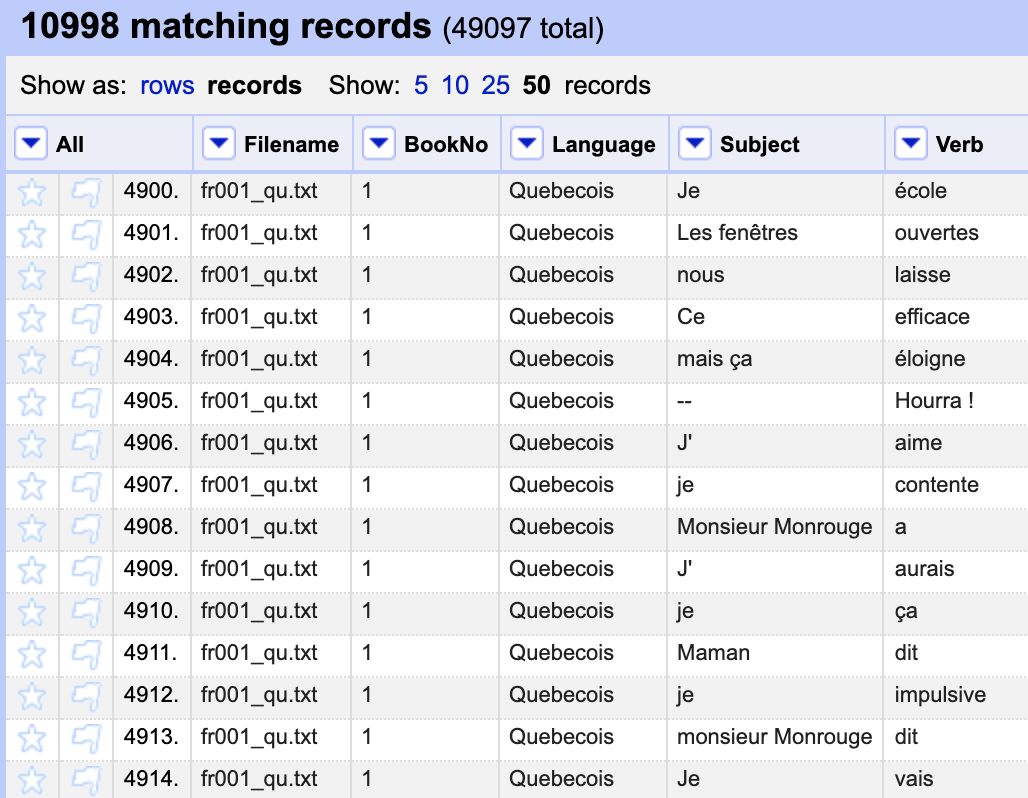The height and width of the screenshot is (798, 1028).
Task: Open the Verb column filter dropdown
Action: pos(910,143)
